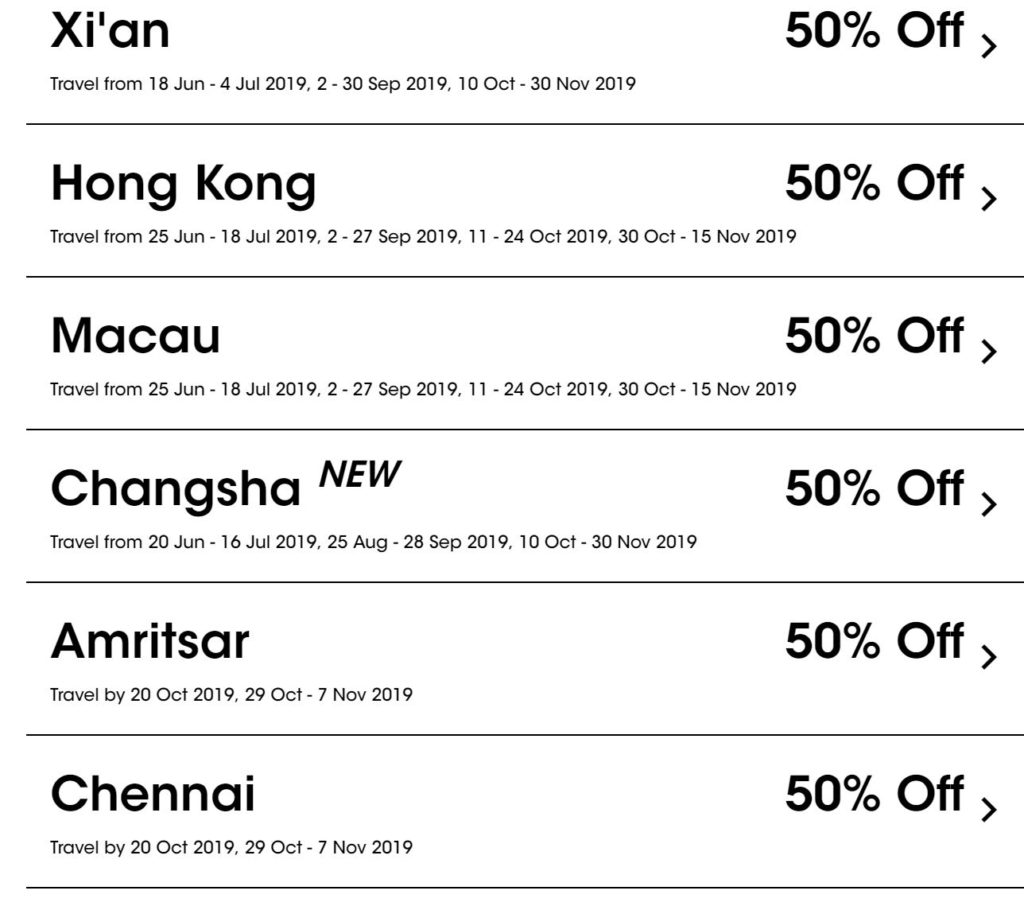1024x906 pixels.
Task: Select the Xi'an destination title
Action: coord(110,32)
